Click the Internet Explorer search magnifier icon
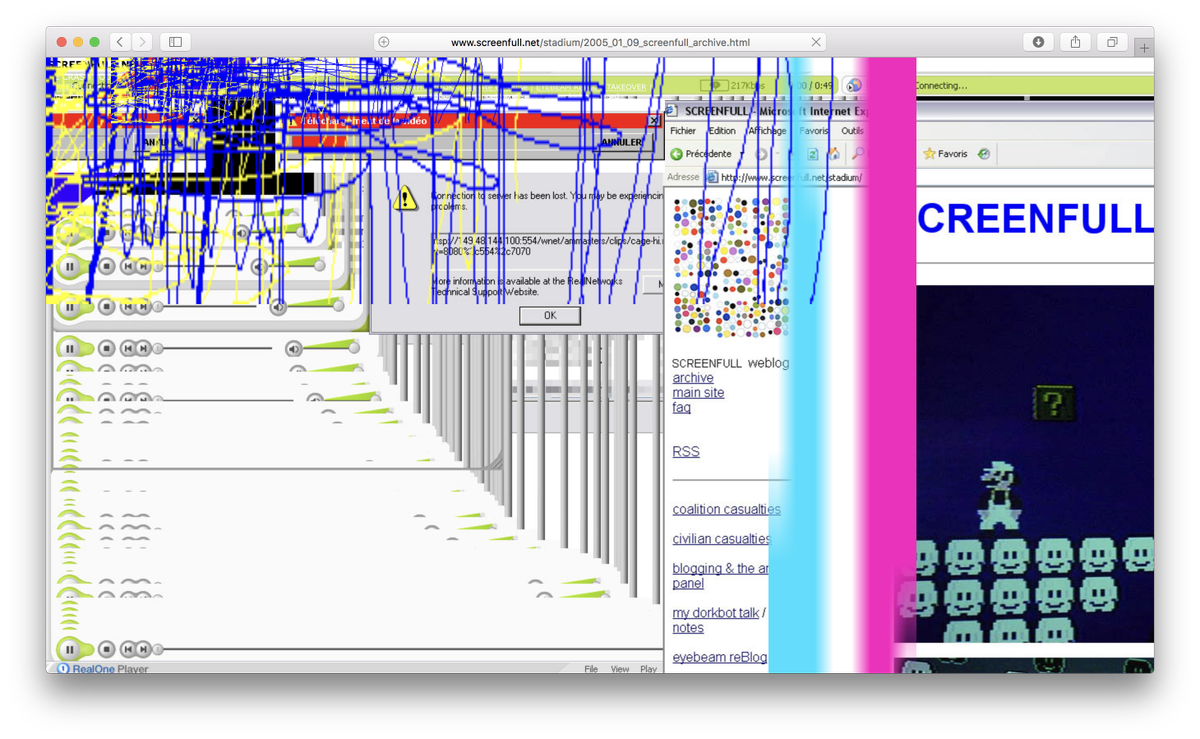 [857, 154]
